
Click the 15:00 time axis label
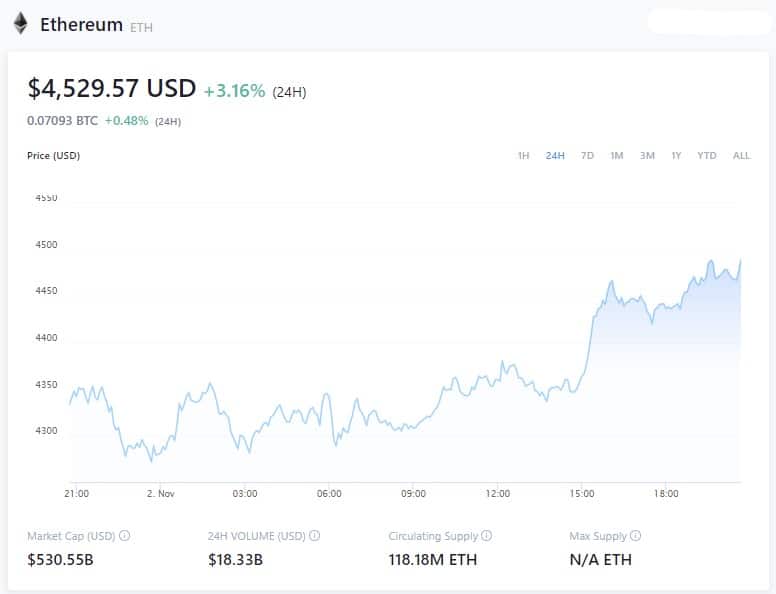[582, 494]
